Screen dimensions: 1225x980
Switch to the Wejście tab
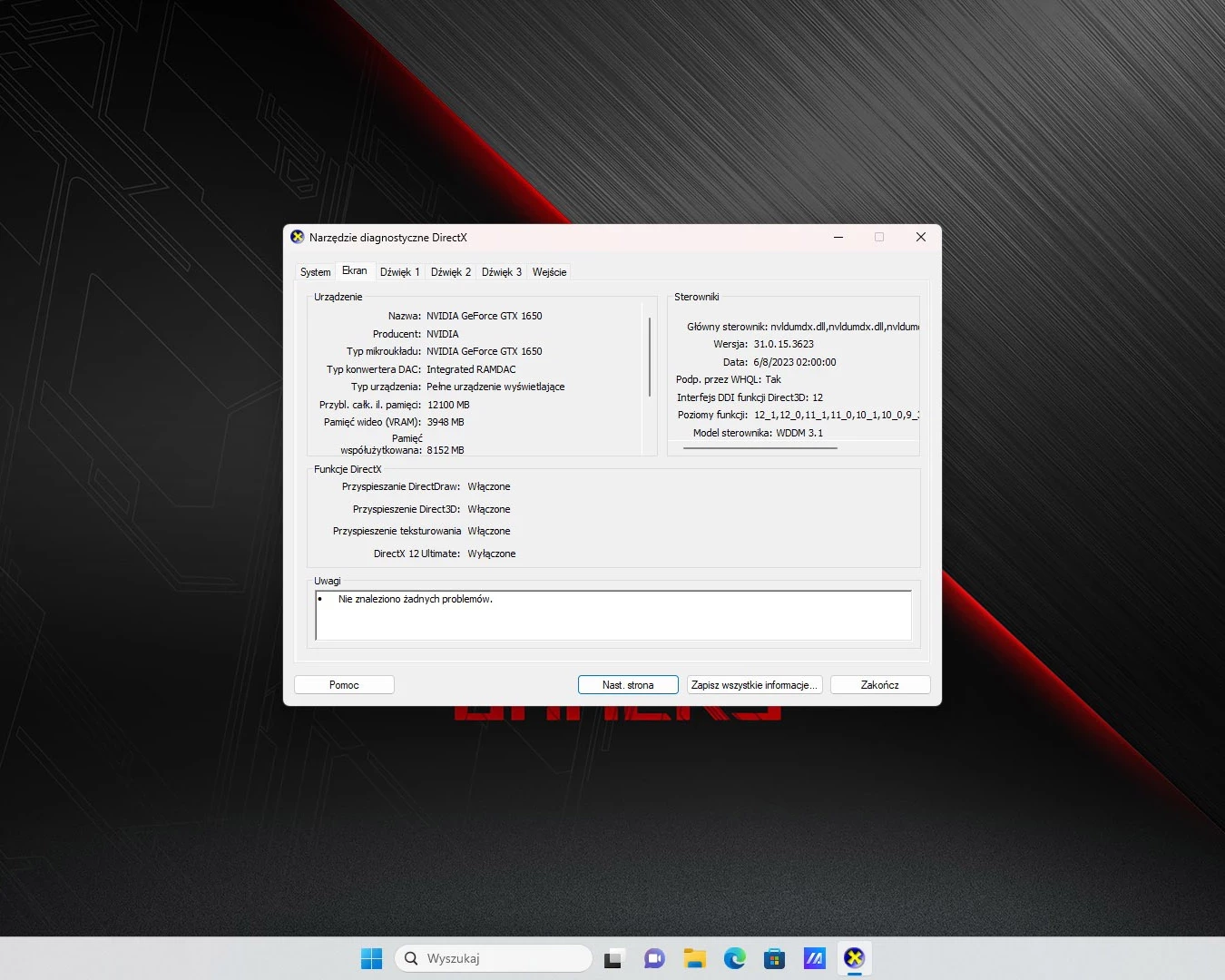pyautogui.click(x=550, y=272)
